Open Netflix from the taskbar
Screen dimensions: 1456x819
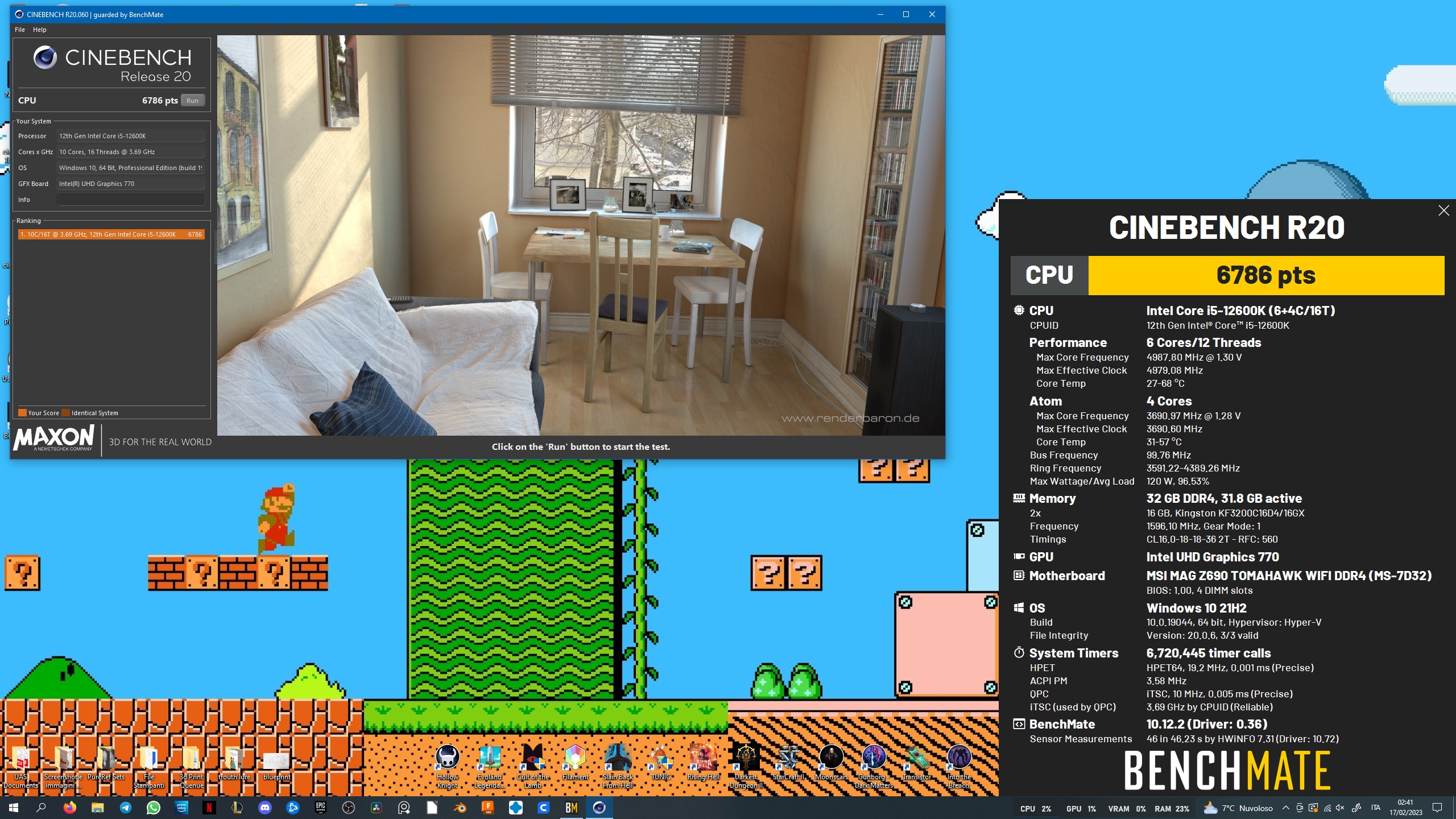[209, 808]
